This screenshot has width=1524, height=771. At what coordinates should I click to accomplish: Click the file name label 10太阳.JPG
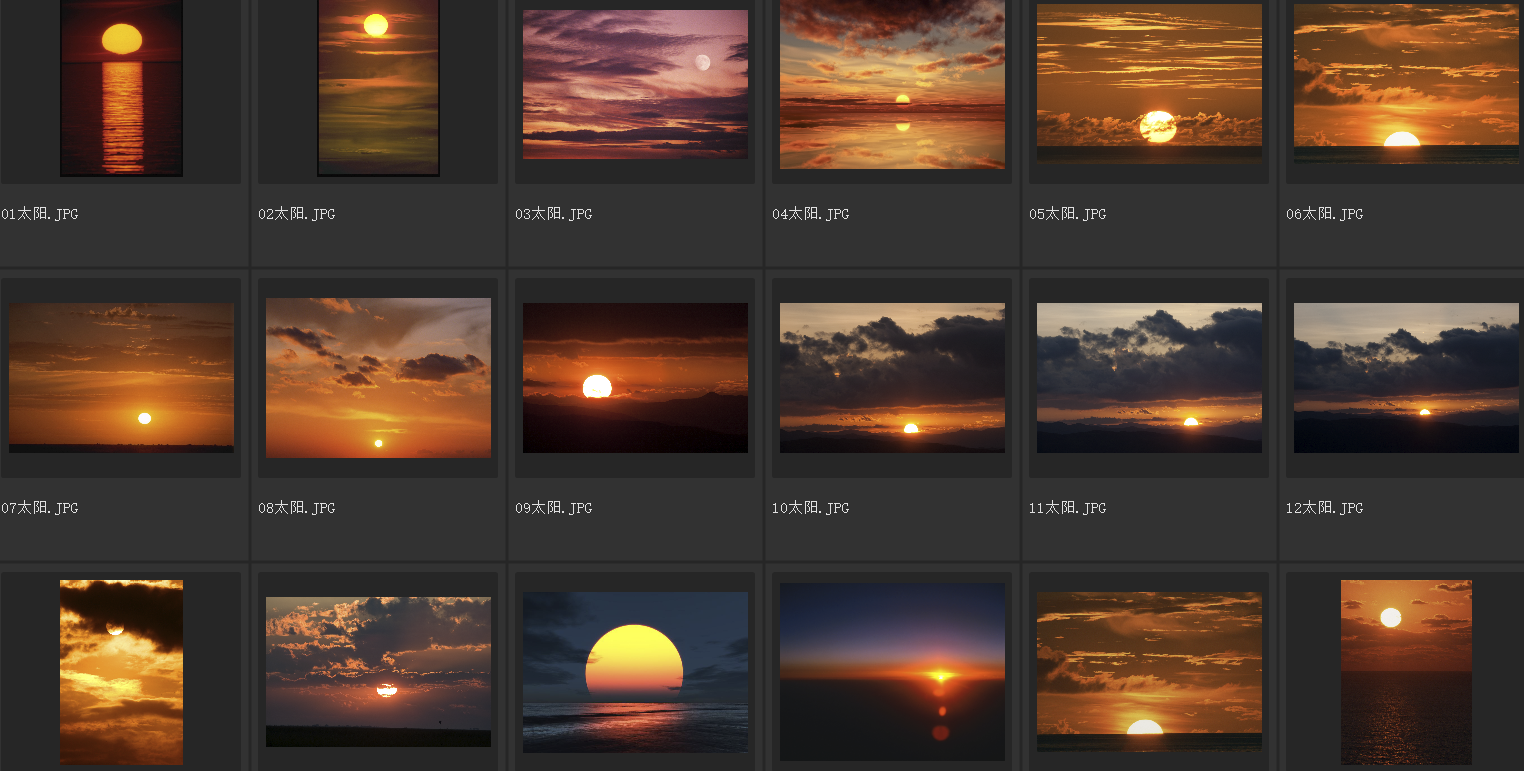click(811, 508)
